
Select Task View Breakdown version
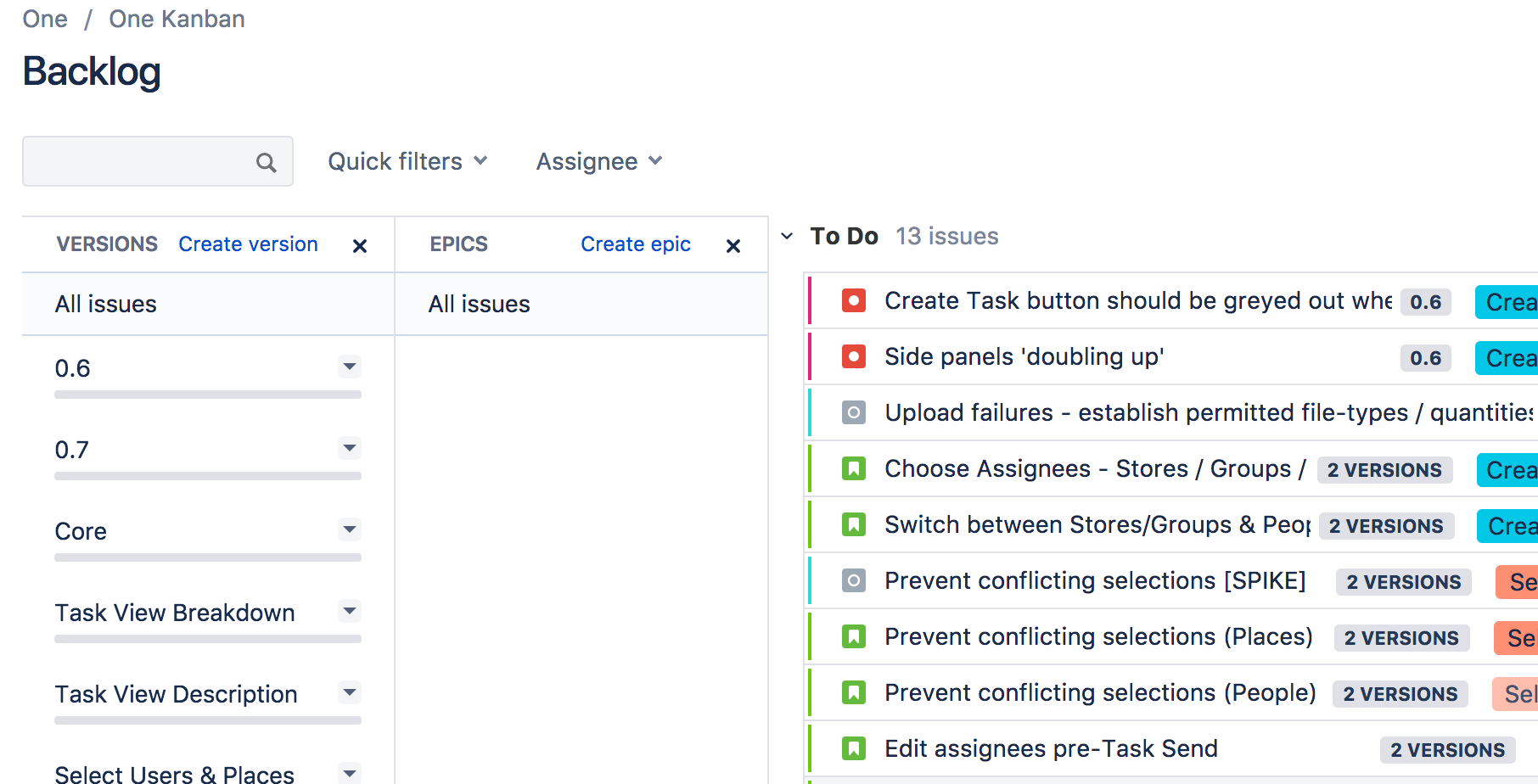coord(175,613)
